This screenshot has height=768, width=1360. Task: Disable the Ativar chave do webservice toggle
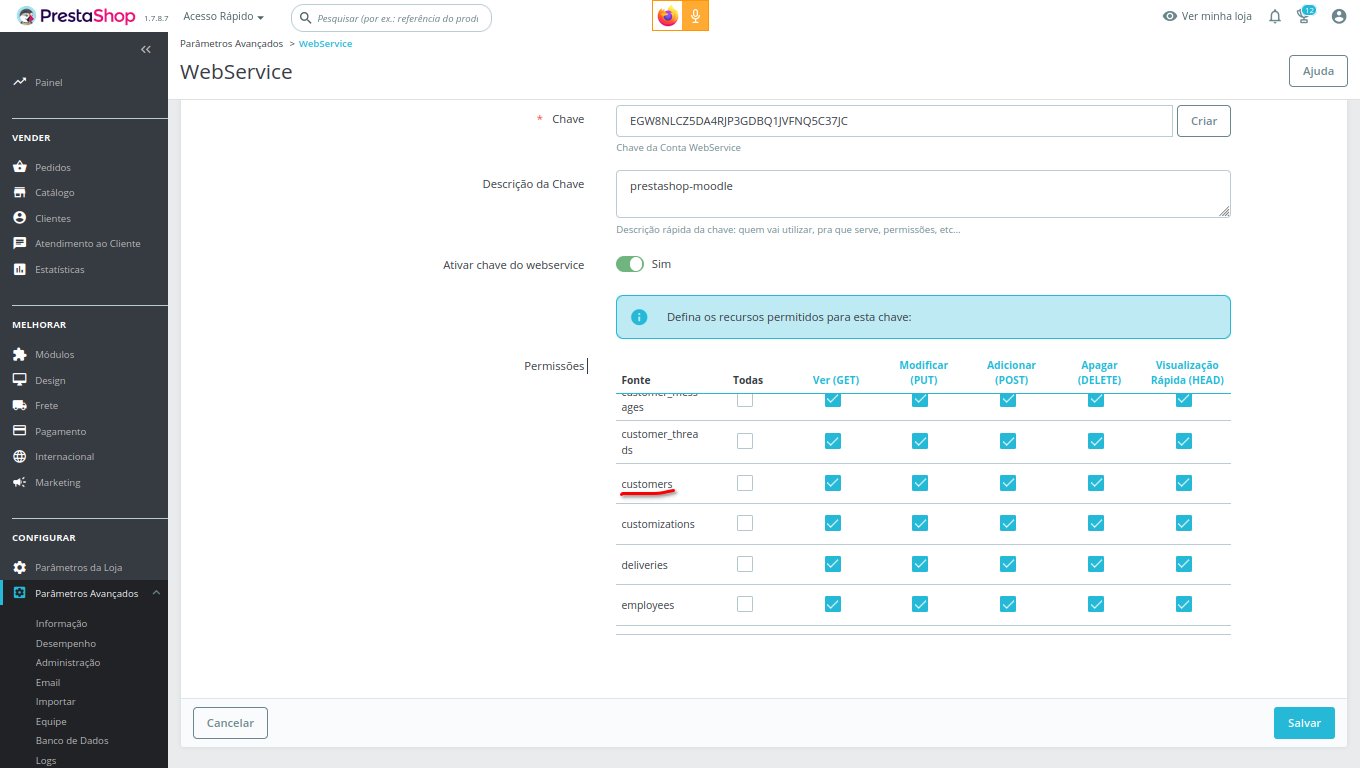point(630,263)
